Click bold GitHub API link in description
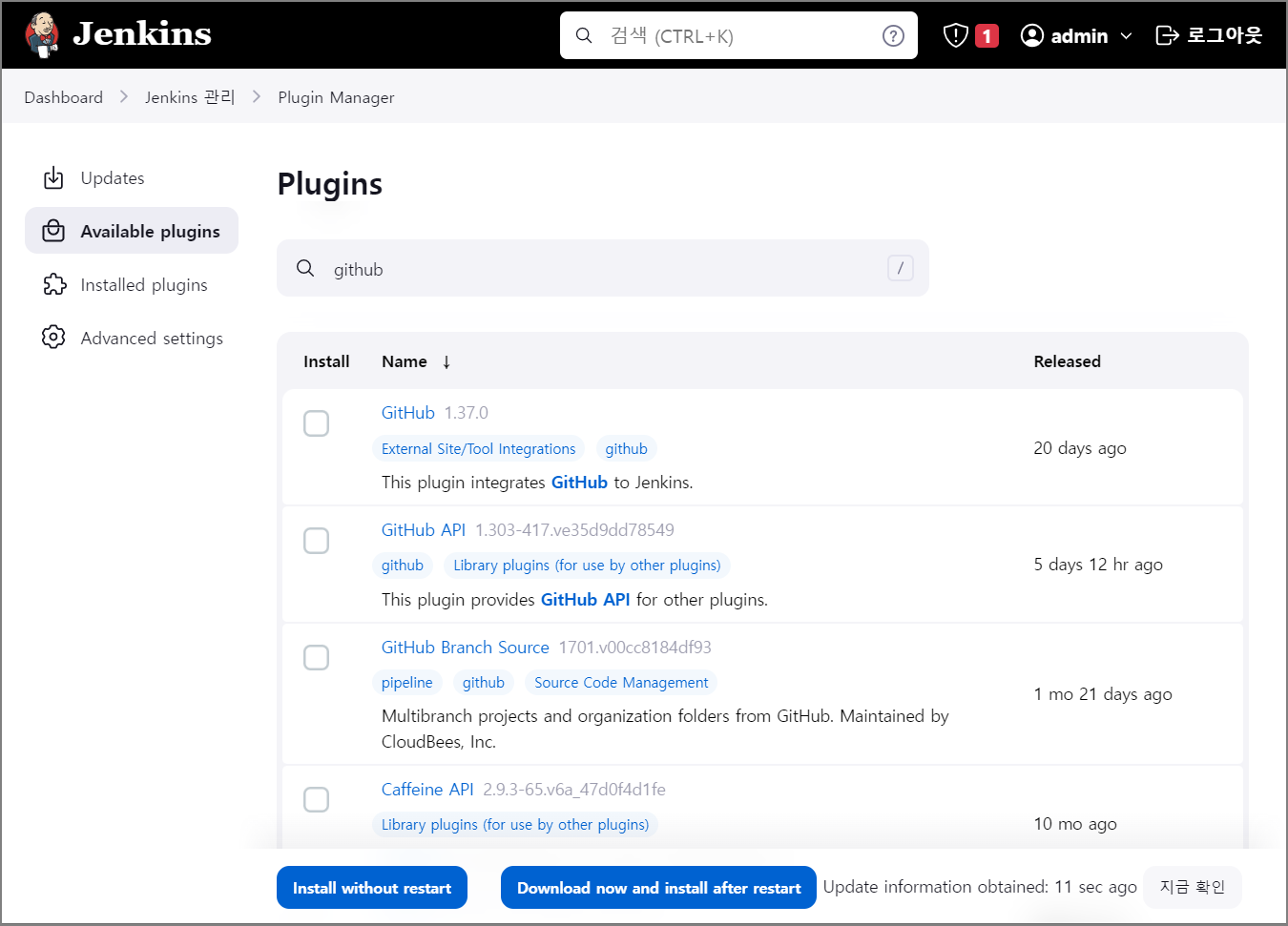This screenshot has height=926, width=1288. tap(585, 599)
